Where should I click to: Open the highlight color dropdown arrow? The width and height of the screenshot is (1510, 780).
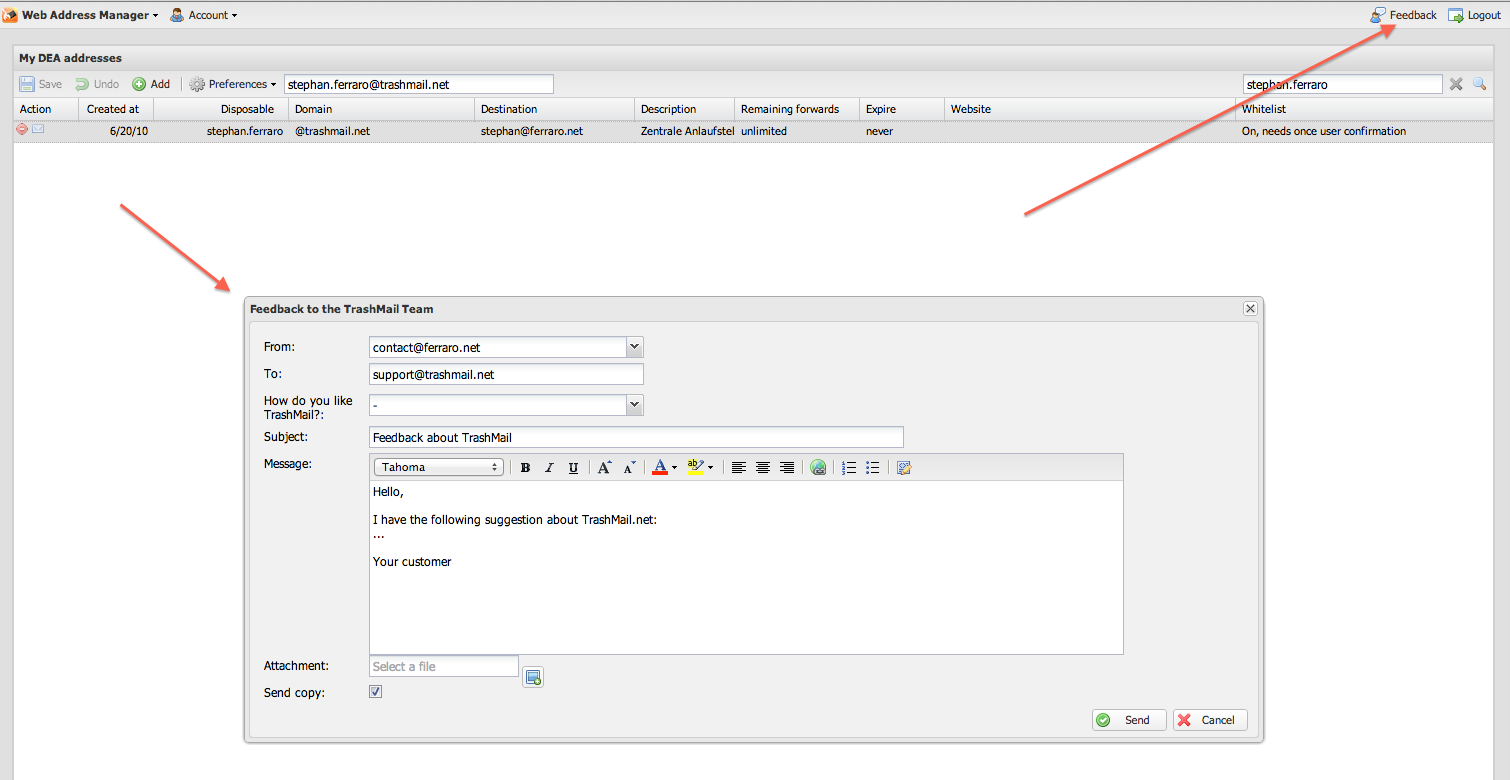click(x=710, y=467)
